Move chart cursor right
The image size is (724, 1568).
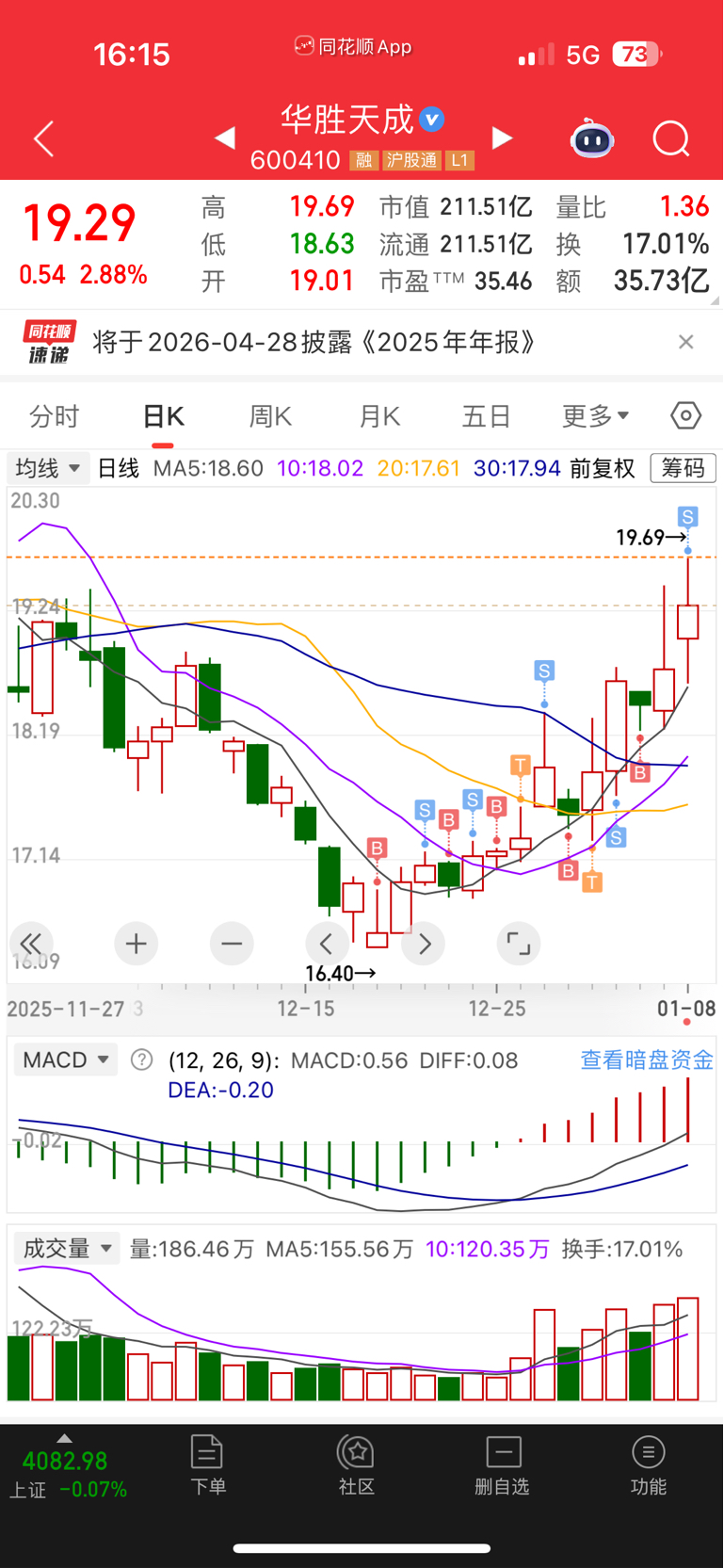pyautogui.click(x=424, y=944)
